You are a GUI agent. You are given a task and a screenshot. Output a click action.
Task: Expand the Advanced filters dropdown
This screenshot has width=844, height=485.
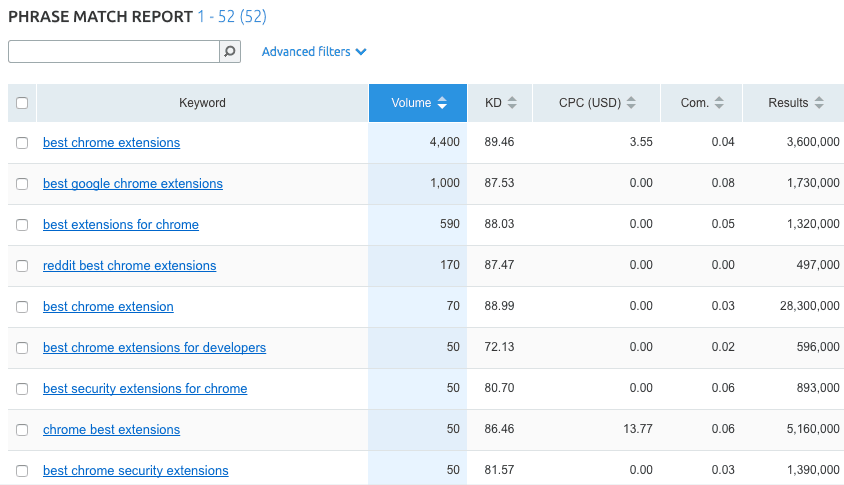click(x=314, y=52)
